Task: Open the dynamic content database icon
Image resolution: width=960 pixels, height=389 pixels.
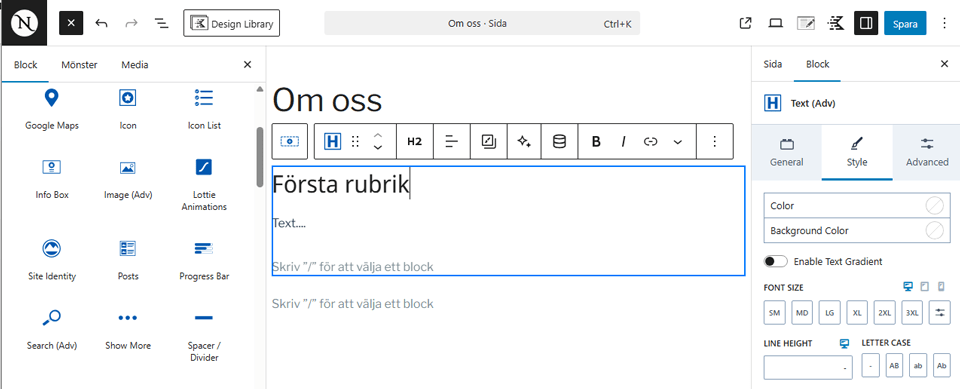Action: [x=560, y=142]
